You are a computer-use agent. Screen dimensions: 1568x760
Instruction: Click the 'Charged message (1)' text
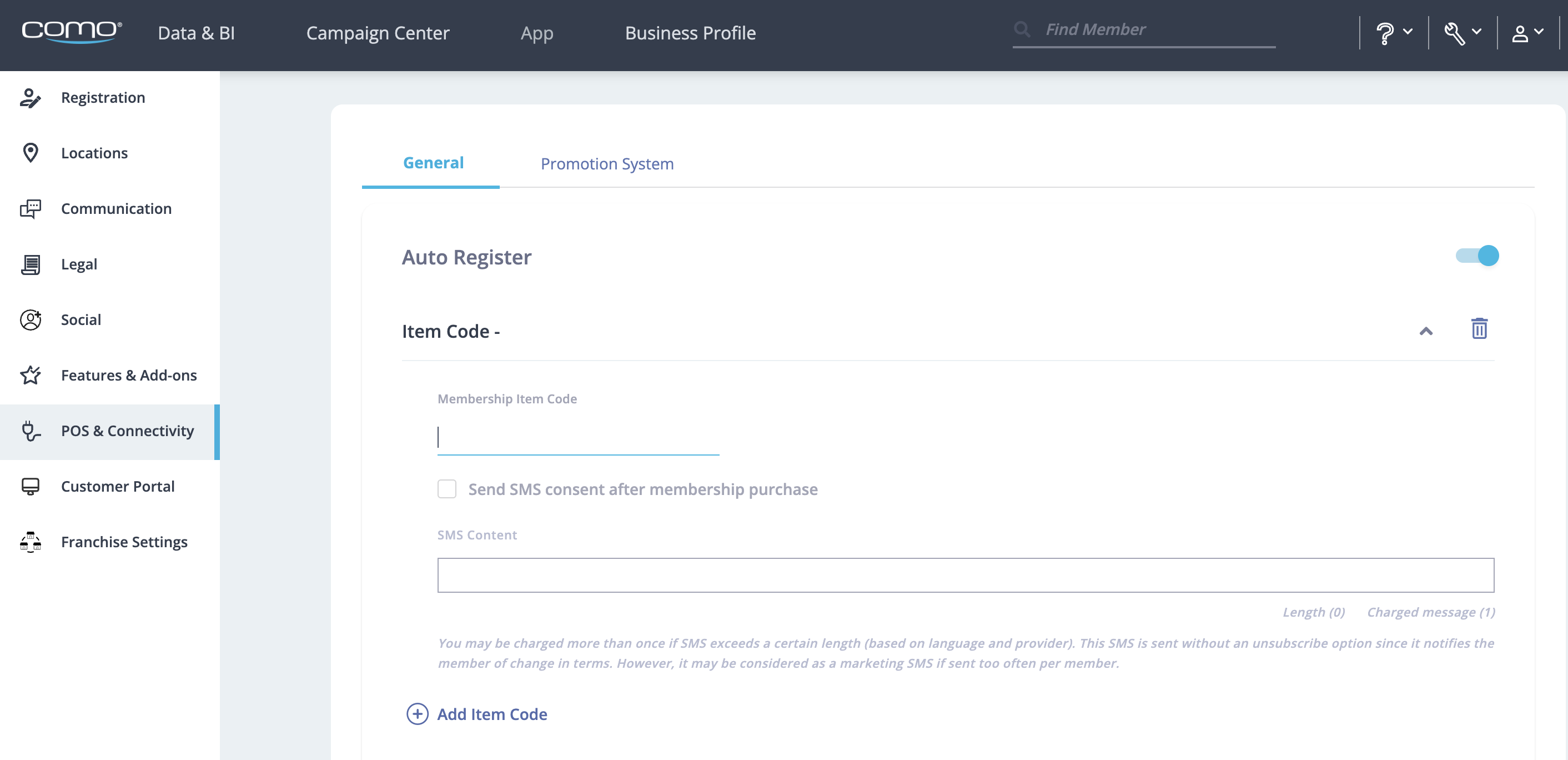[x=1431, y=612]
